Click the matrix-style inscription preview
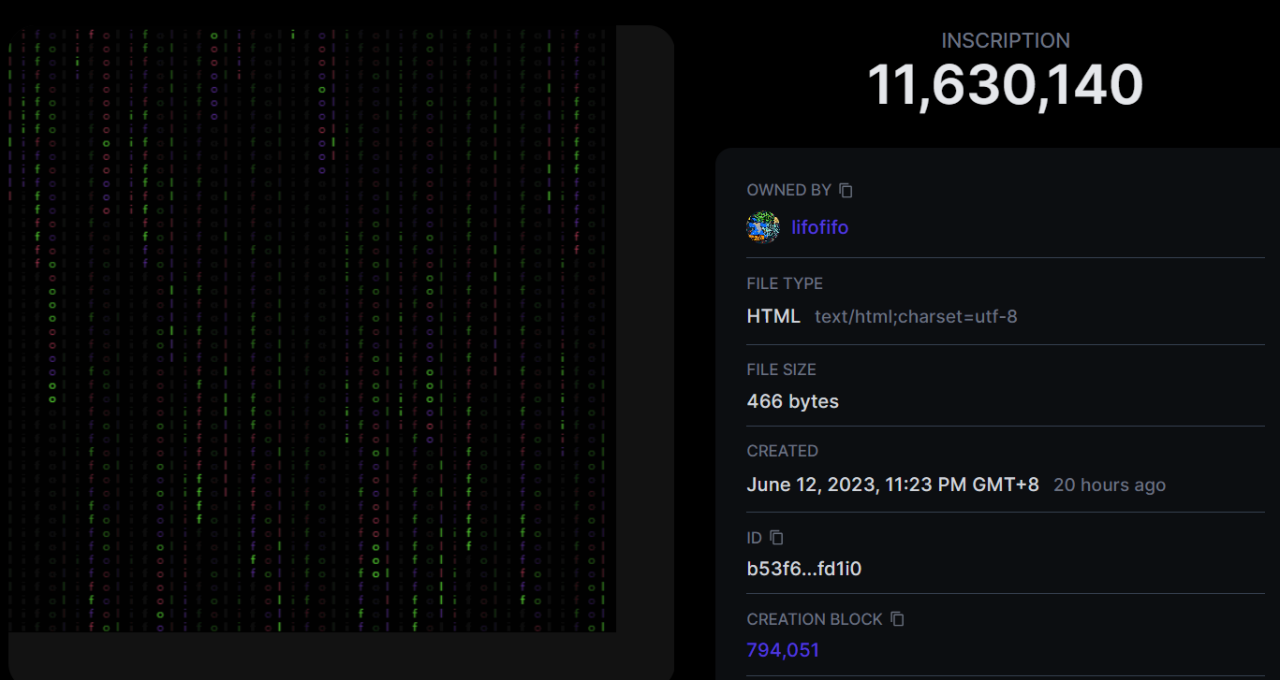Screen dimensions: 1280x680 [x=310, y=330]
